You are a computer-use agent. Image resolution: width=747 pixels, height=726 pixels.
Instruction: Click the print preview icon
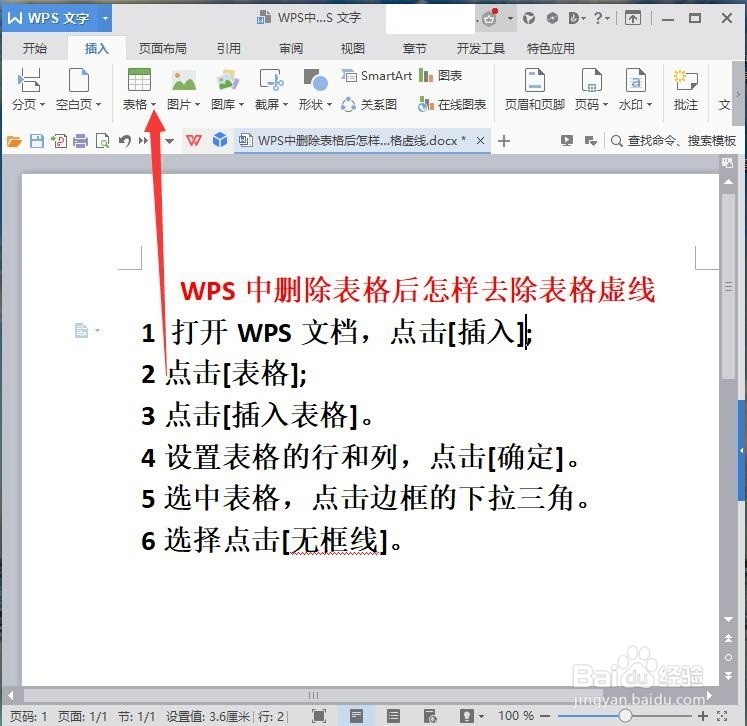102,141
